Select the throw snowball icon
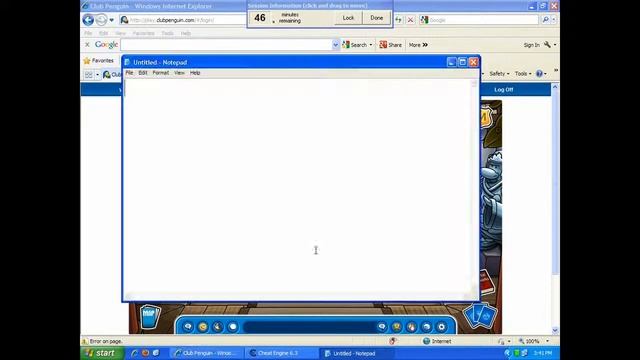The image size is (640, 360). [x=233, y=327]
